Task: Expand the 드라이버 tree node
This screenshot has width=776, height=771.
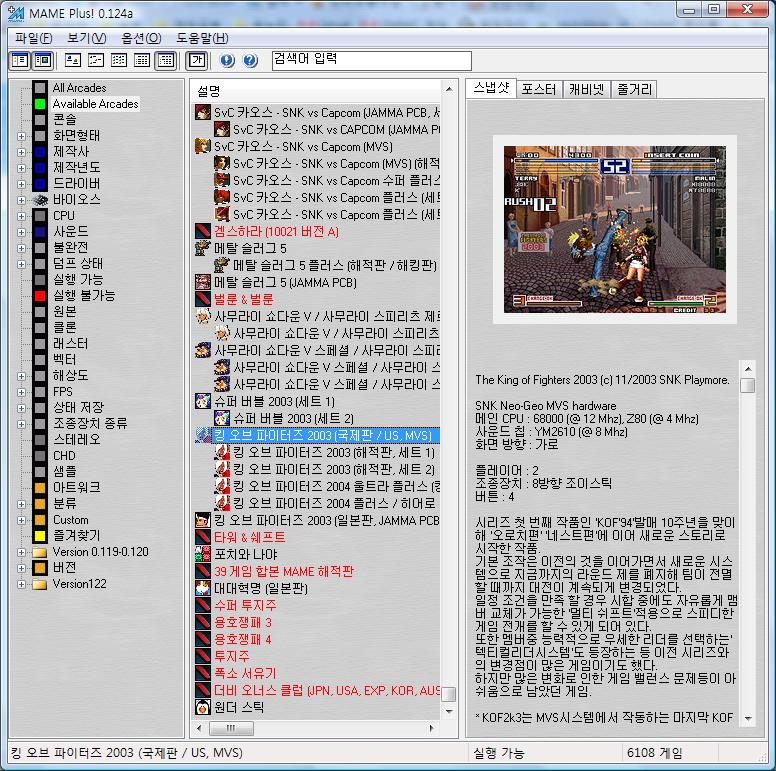Action: point(21,184)
